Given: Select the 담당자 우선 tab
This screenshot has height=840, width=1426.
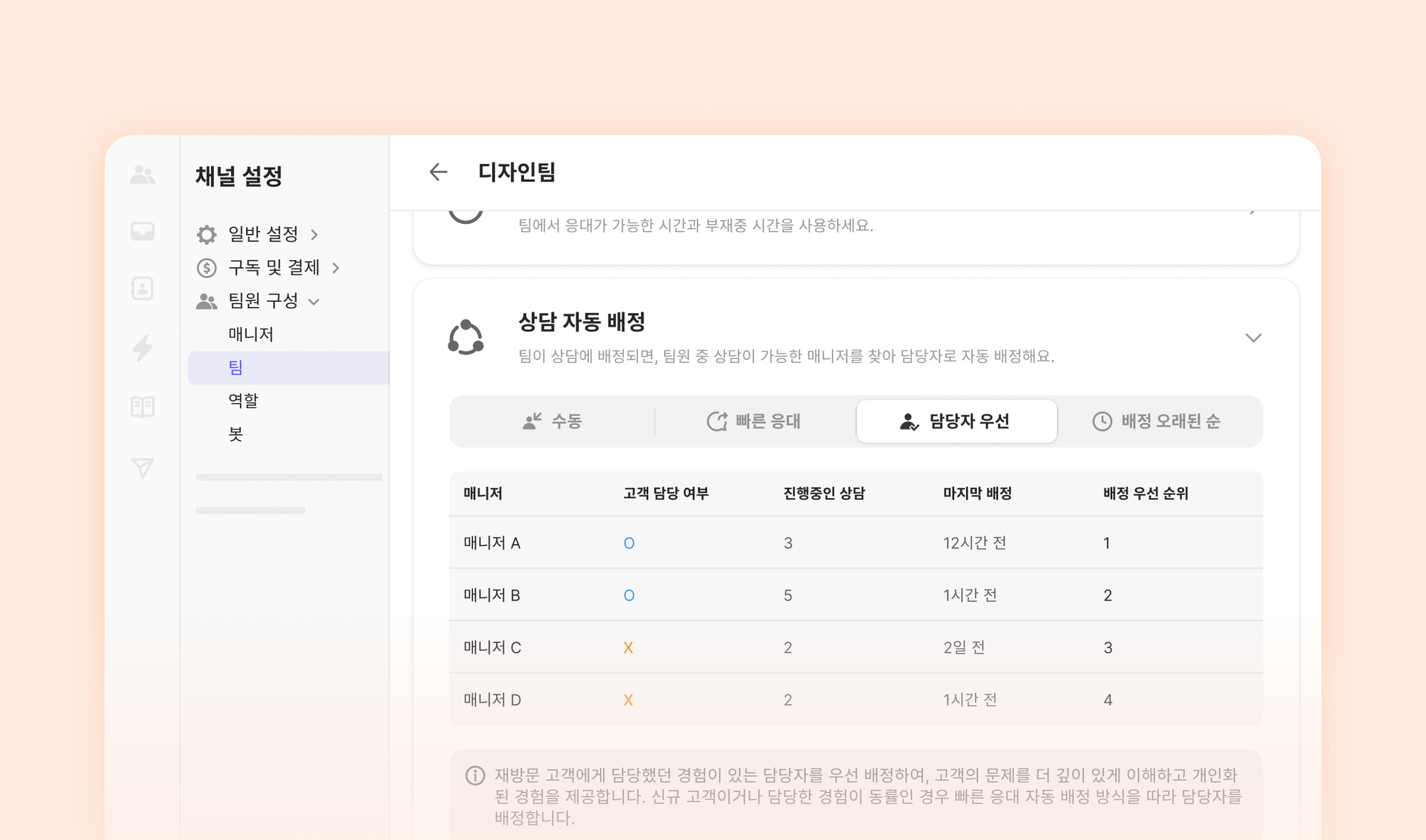Looking at the screenshot, I should (955, 421).
